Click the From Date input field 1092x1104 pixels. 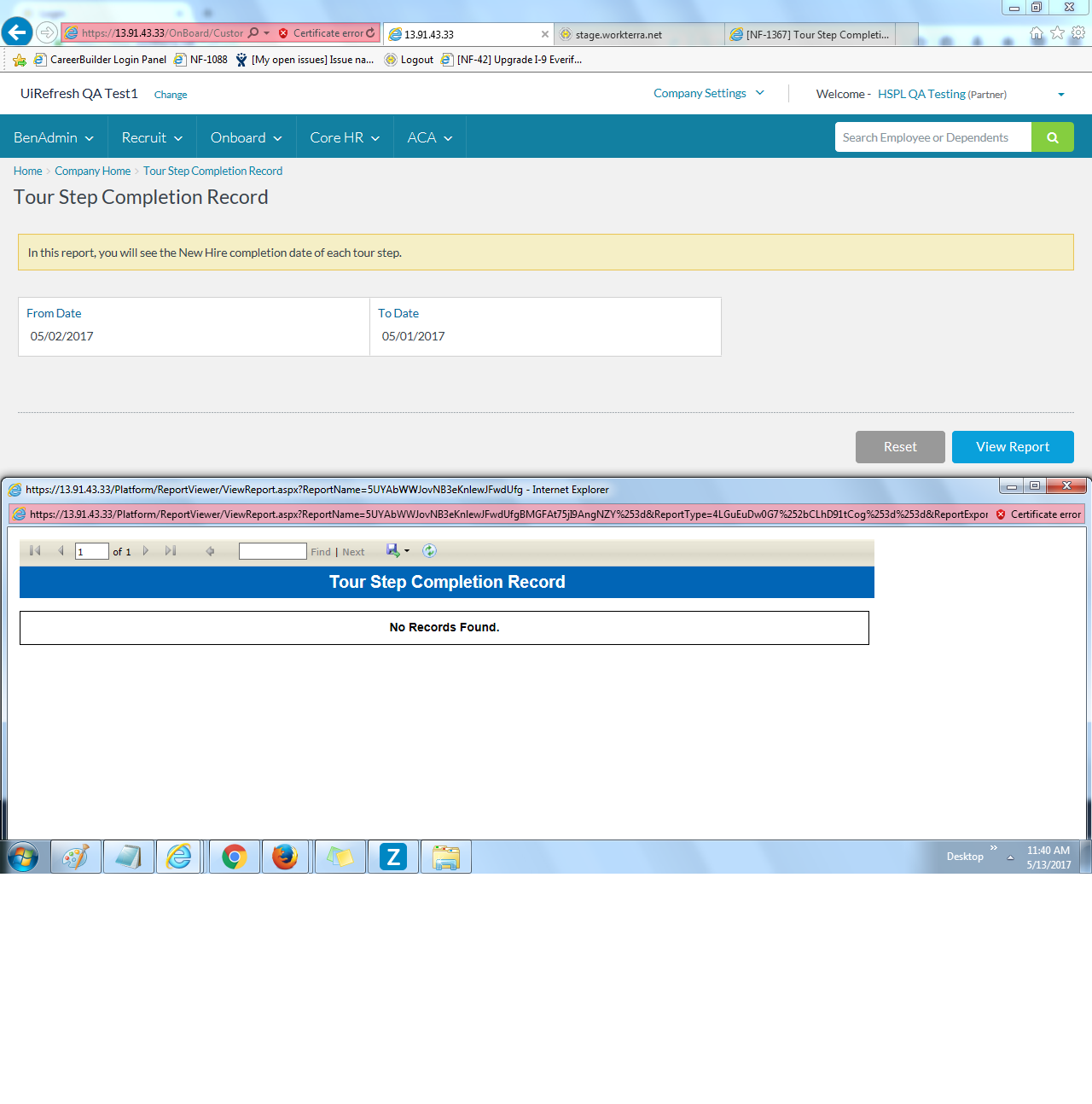(x=193, y=336)
